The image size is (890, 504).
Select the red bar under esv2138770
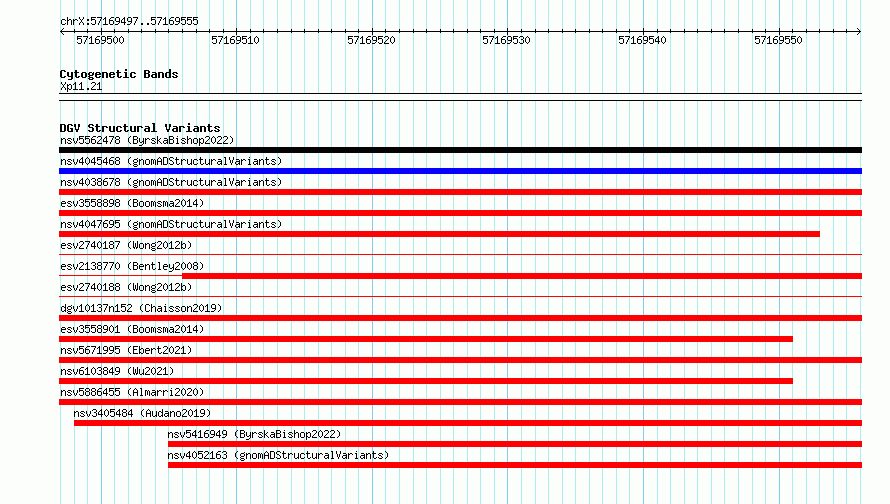522,276
